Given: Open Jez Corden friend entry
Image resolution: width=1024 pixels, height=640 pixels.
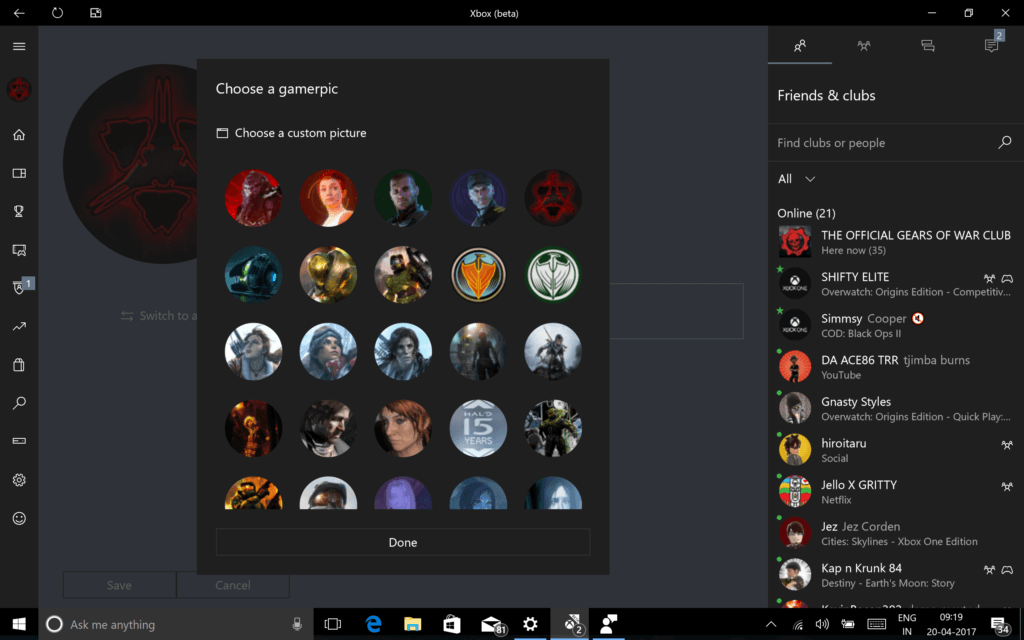Looking at the screenshot, I should (x=895, y=533).
